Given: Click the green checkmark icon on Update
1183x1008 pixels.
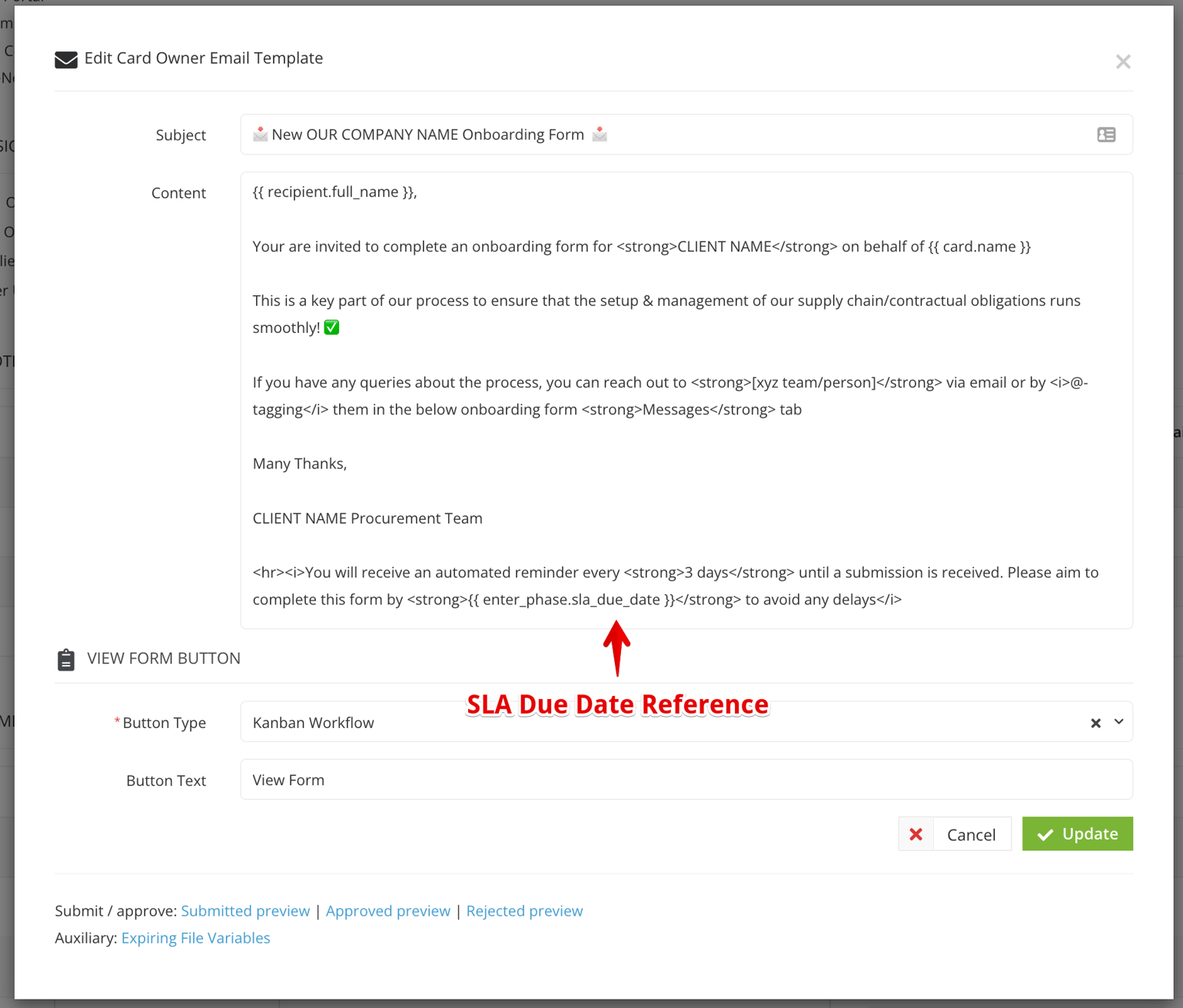Looking at the screenshot, I should [x=1045, y=833].
